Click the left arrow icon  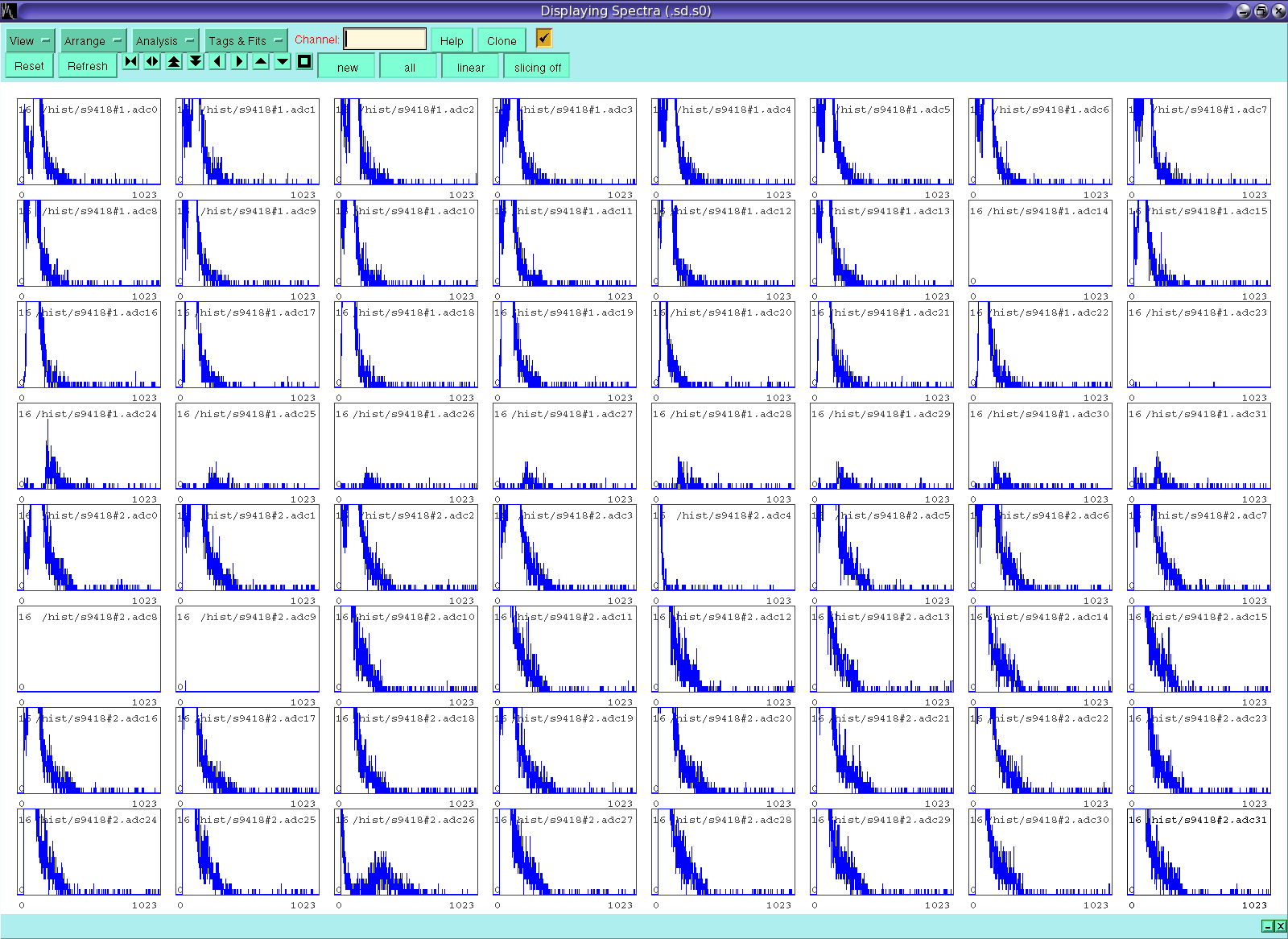point(217,62)
